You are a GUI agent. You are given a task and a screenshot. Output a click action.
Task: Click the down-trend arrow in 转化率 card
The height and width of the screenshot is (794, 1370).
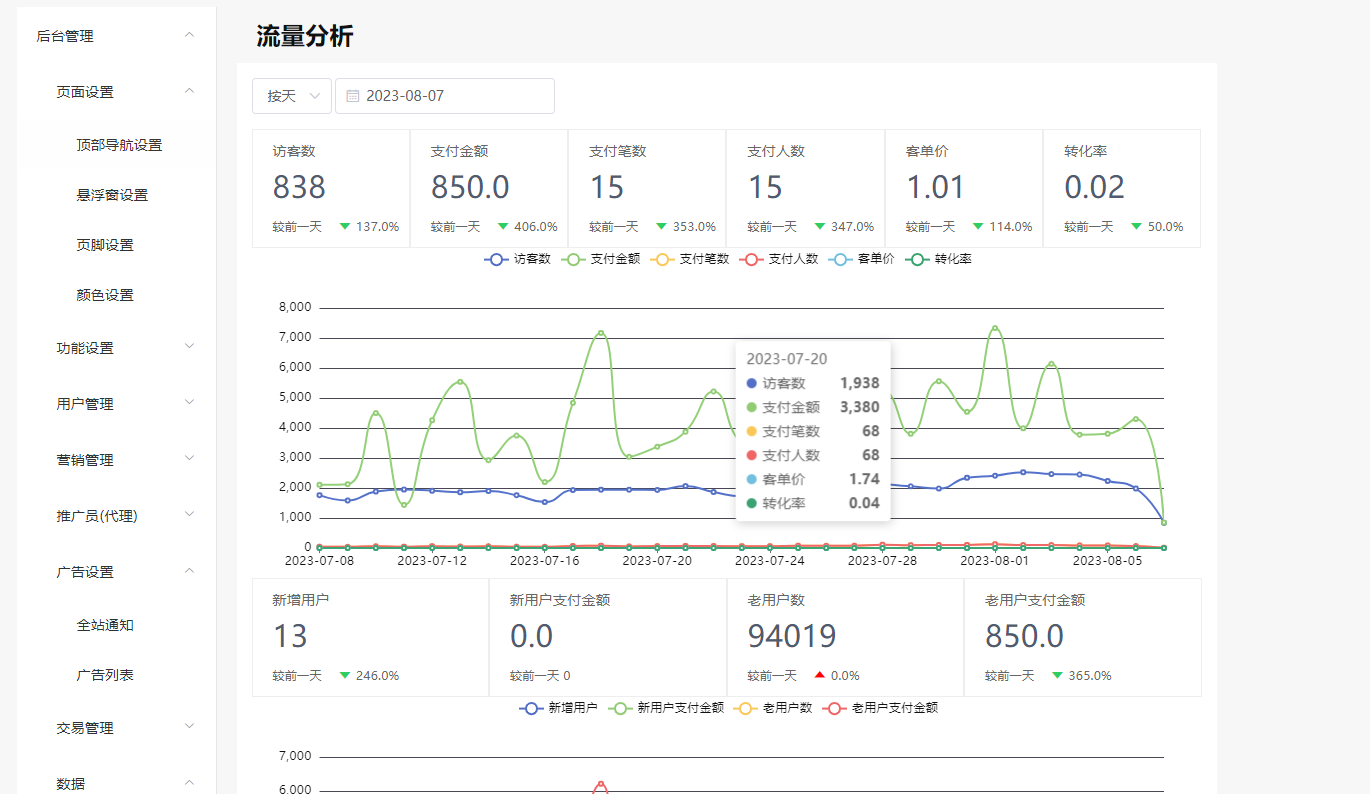(1136, 226)
